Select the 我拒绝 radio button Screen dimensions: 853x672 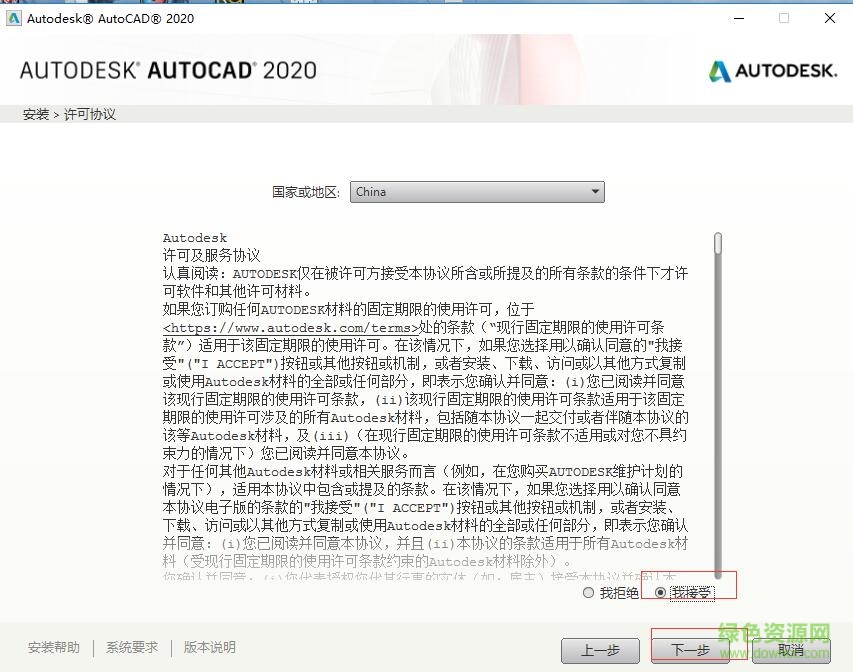tap(590, 592)
